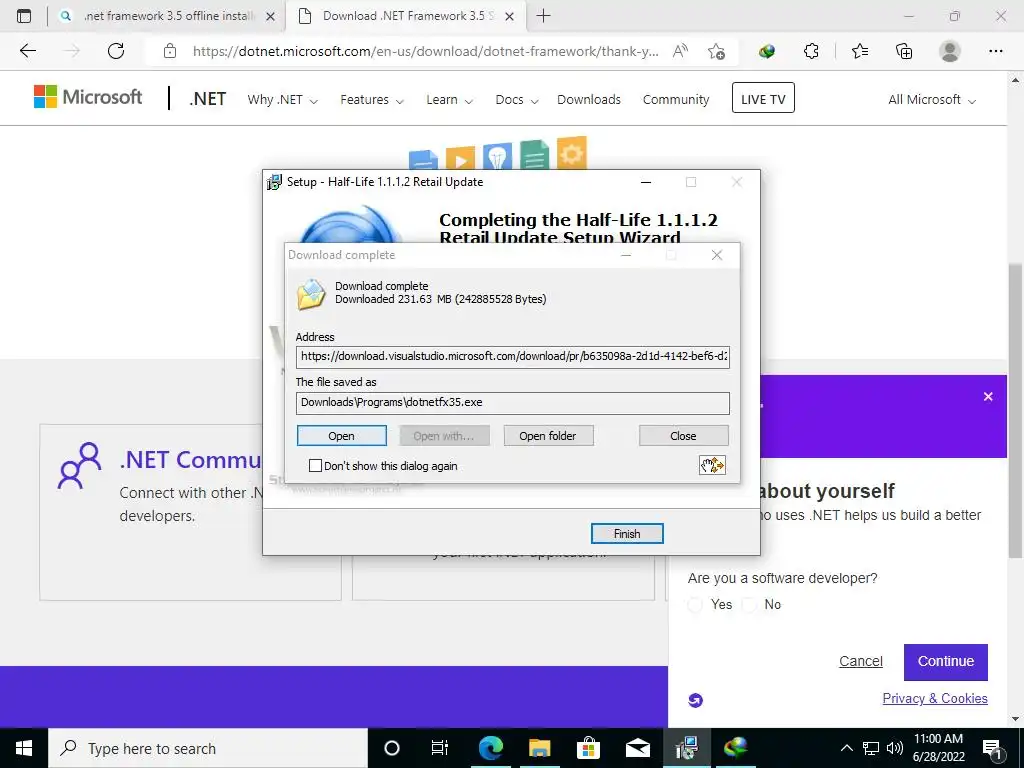Add this page to favorites star icon
The image size is (1024, 768).
[716, 51]
